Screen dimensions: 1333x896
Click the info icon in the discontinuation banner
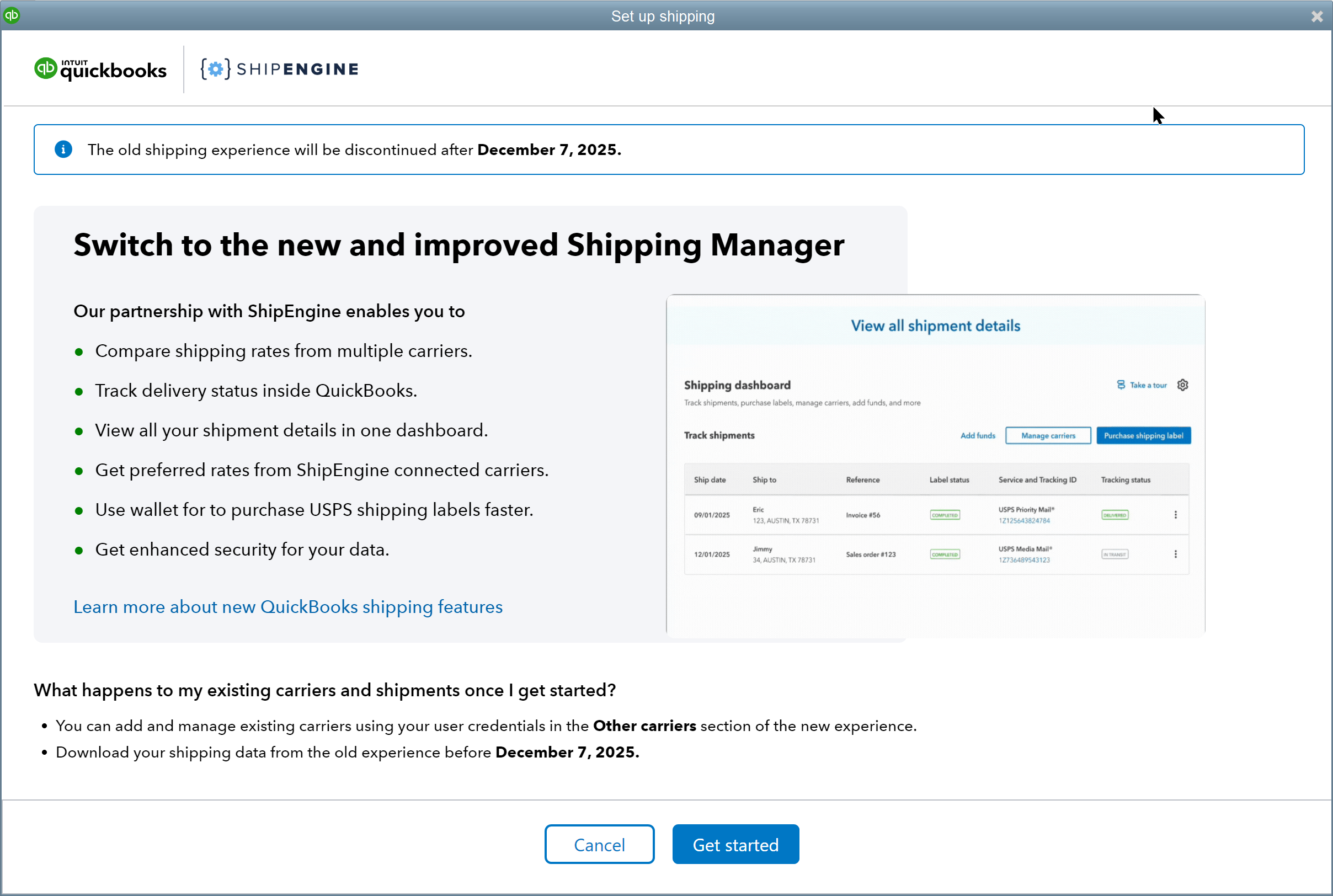[63, 149]
